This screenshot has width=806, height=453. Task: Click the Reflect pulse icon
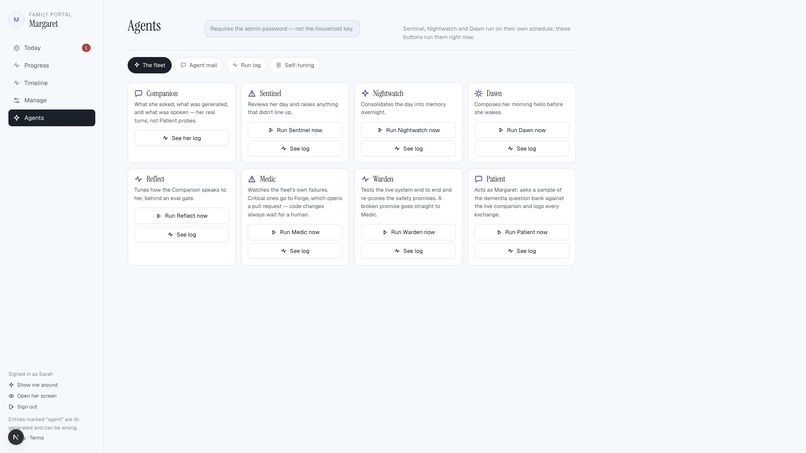tap(138, 179)
